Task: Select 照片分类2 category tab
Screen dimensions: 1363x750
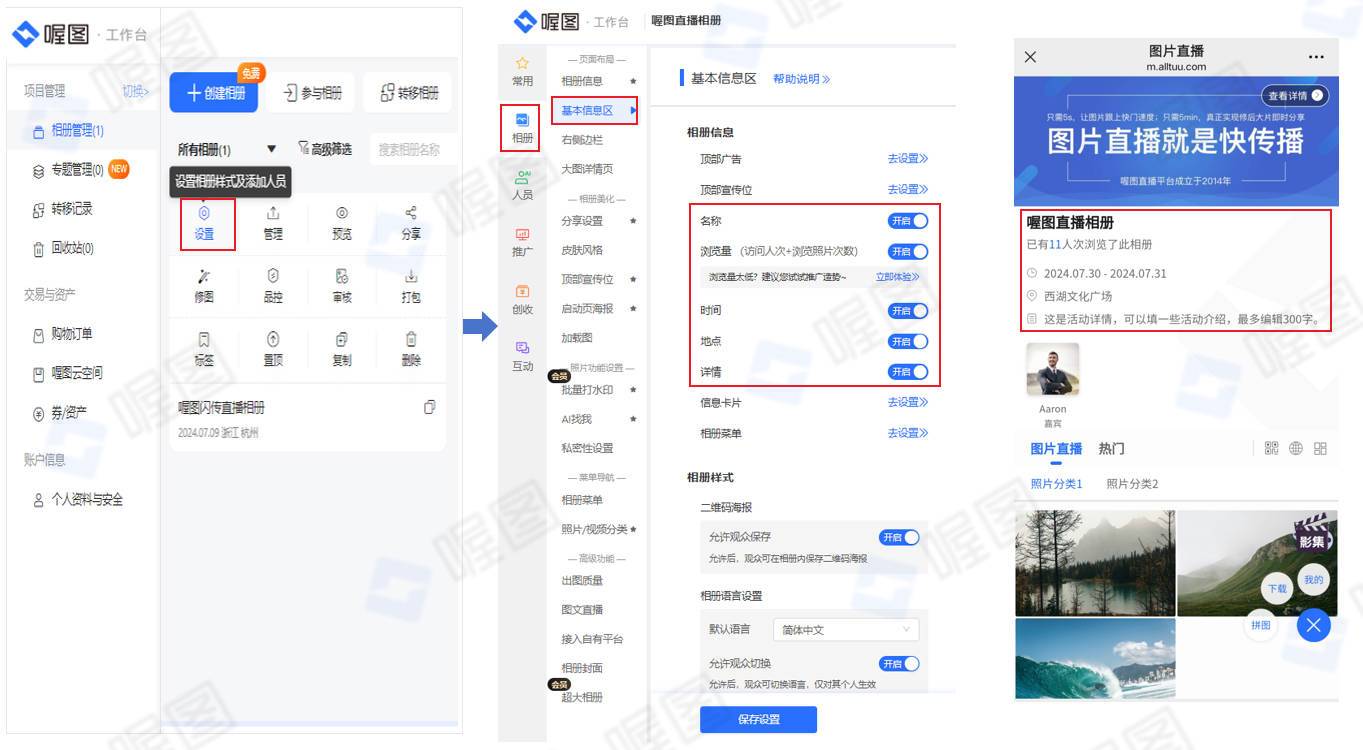Action: pyautogui.click(x=1132, y=484)
